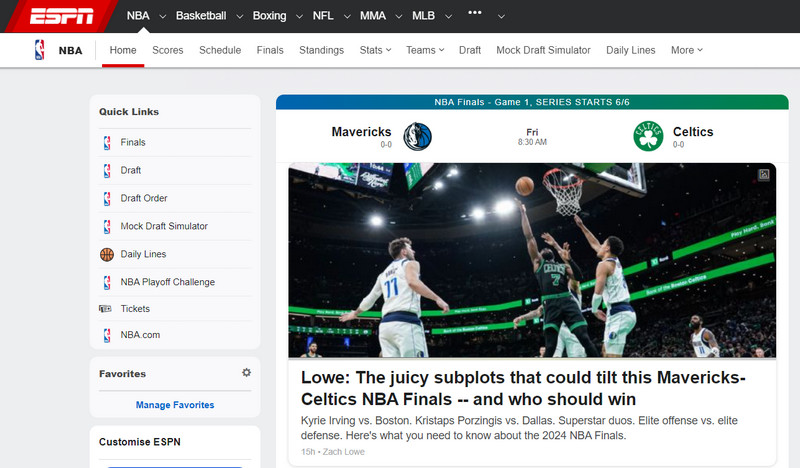Image resolution: width=800 pixels, height=468 pixels.
Task: Click the Dallas Mavericks team logo
Action: [x=417, y=137]
